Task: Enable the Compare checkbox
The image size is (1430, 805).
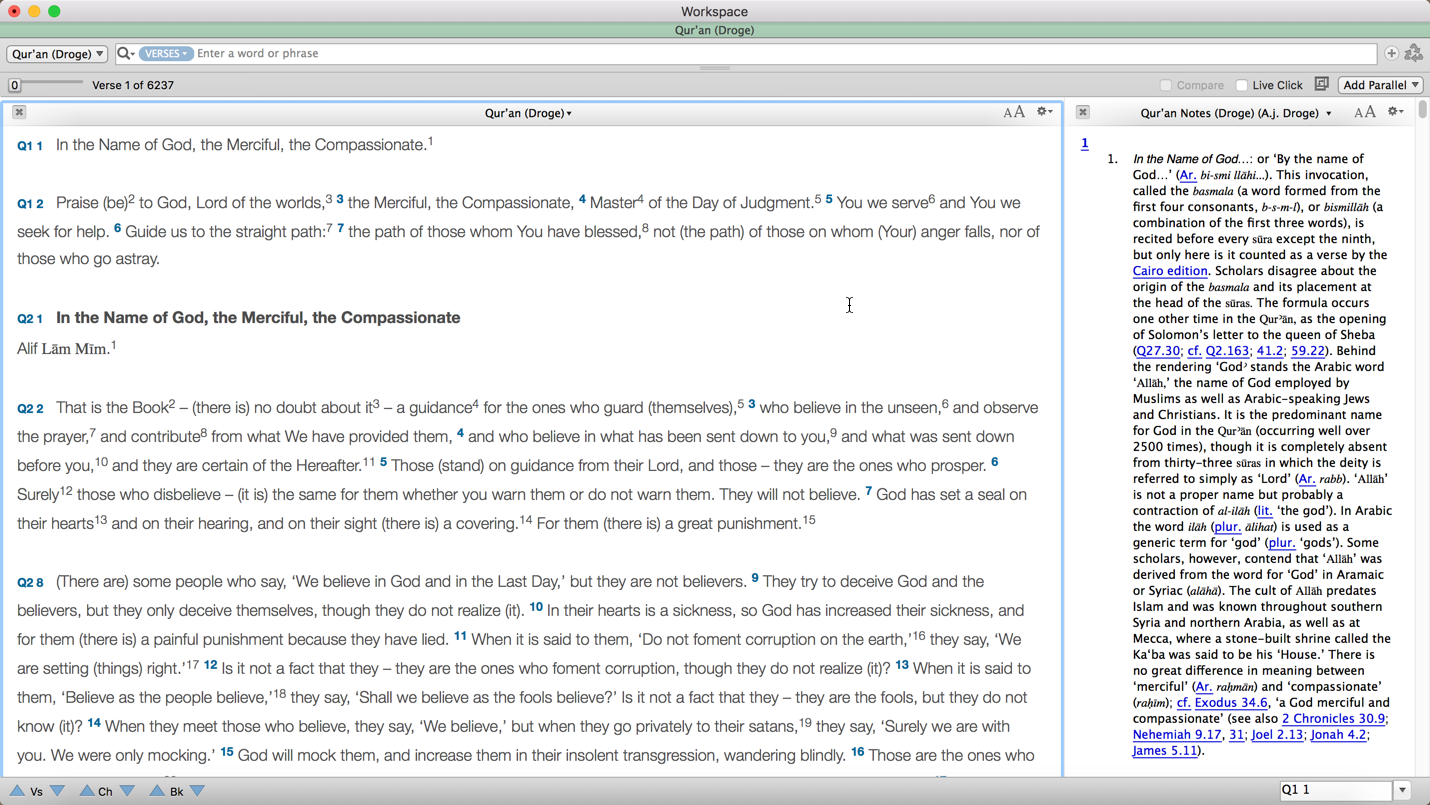Action: (x=1166, y=85)
